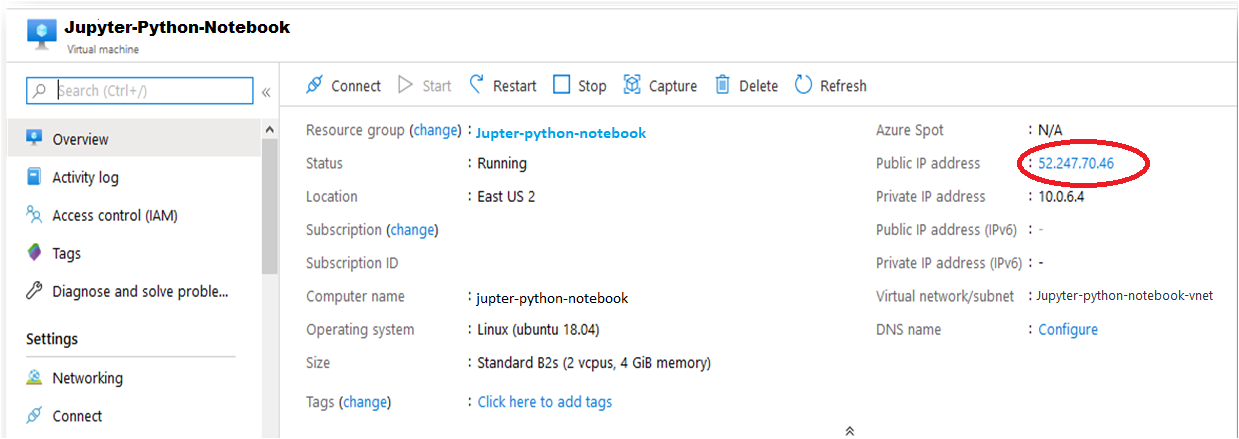Click the Networking icon under Settings
The image size is (1239, 439).
pyautogui.click(x=35, y=378)
